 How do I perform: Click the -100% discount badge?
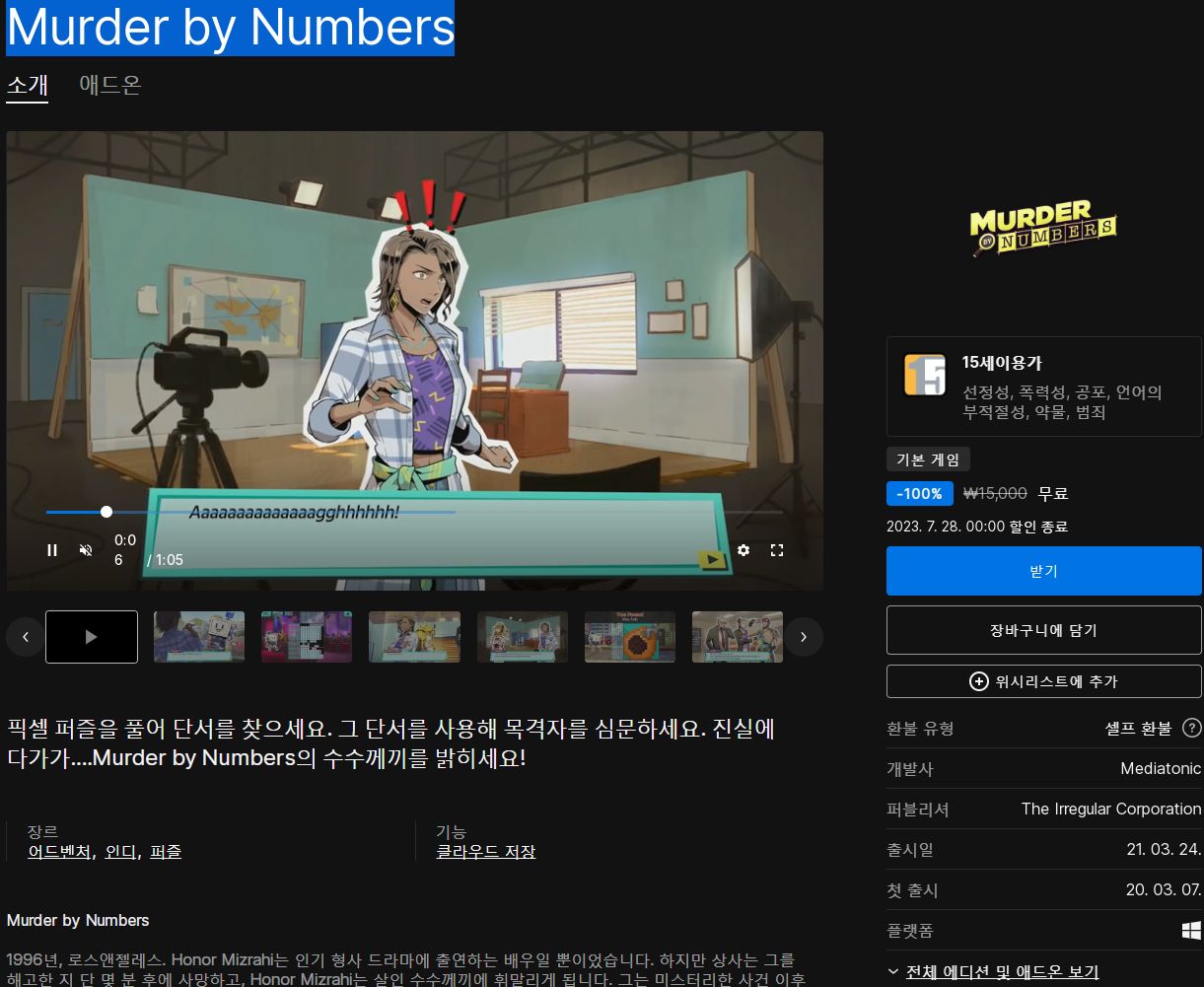tap(920, 494)
